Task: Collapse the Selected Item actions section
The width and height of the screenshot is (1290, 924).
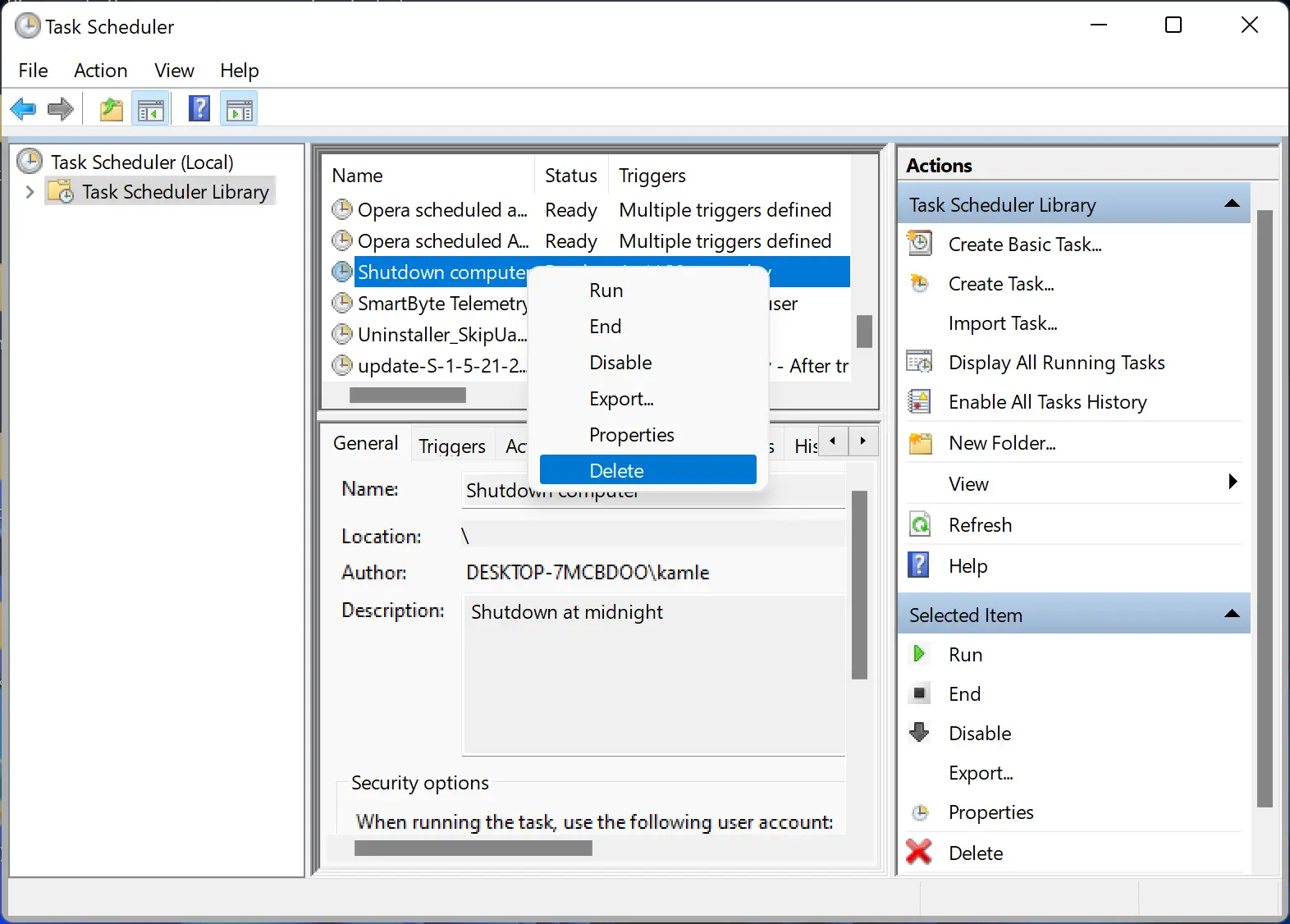Action: point(1231,615)
